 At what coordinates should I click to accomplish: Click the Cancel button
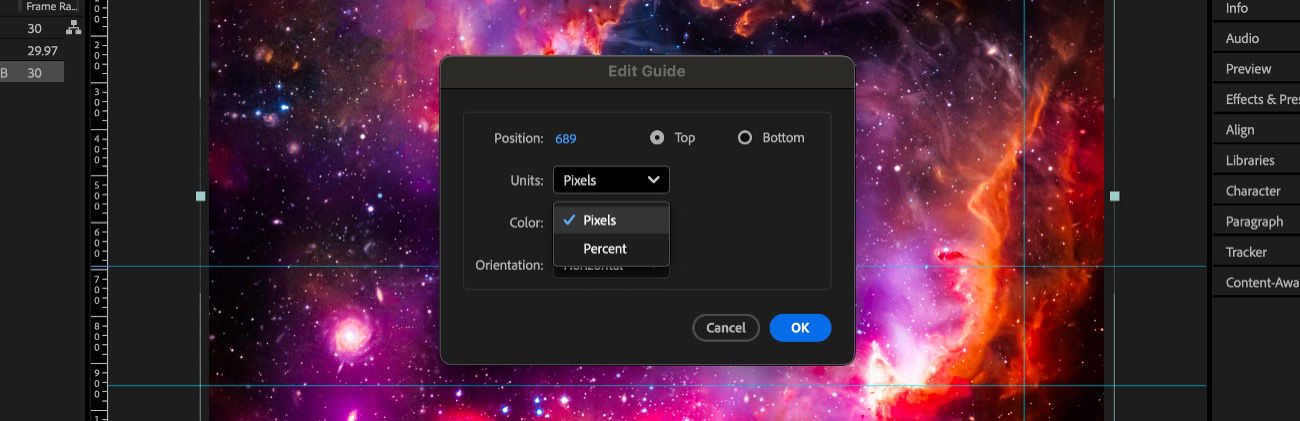coord(726,328)
